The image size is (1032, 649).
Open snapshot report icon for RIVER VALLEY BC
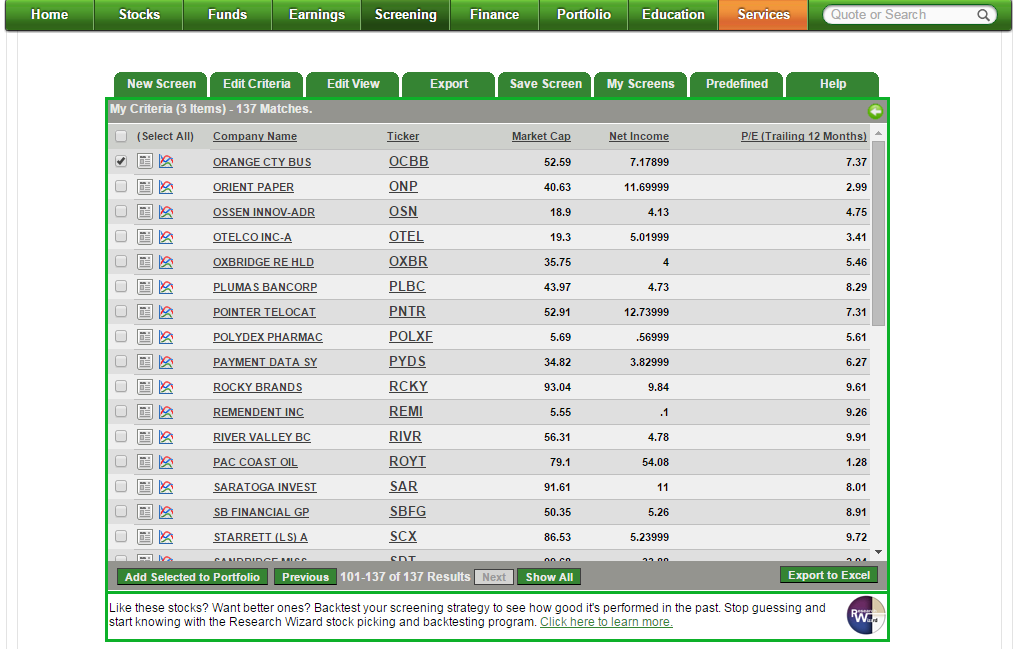pos(145,436)
